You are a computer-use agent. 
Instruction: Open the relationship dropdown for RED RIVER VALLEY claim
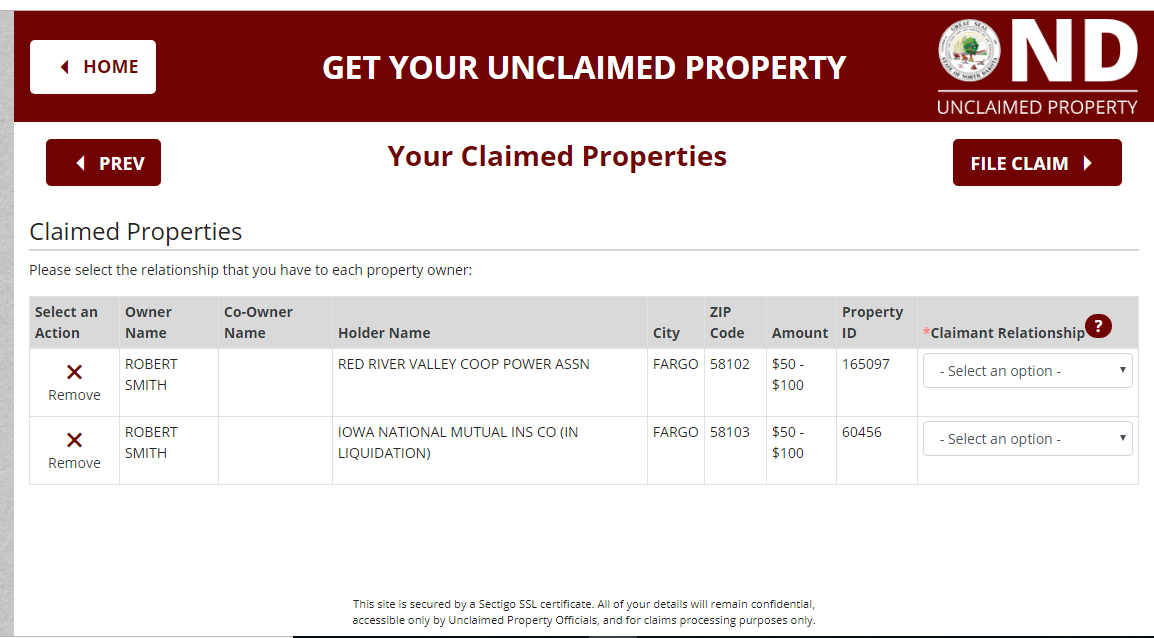[x=1027, y=370]
